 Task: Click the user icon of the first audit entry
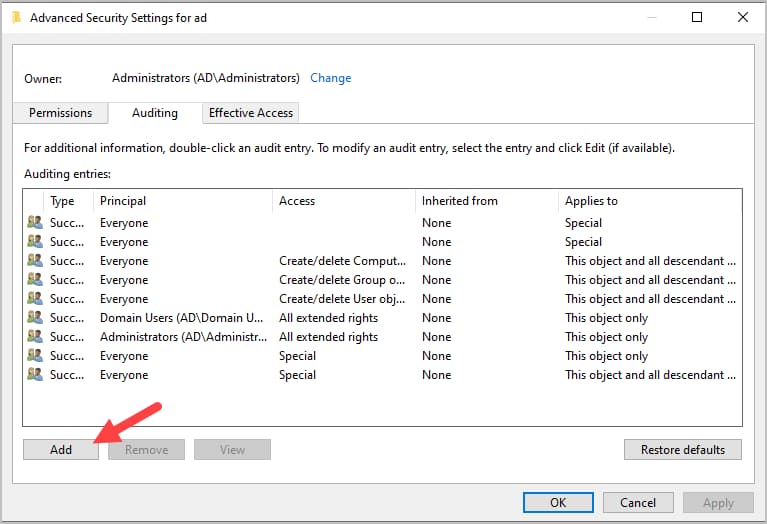point(35,223)
